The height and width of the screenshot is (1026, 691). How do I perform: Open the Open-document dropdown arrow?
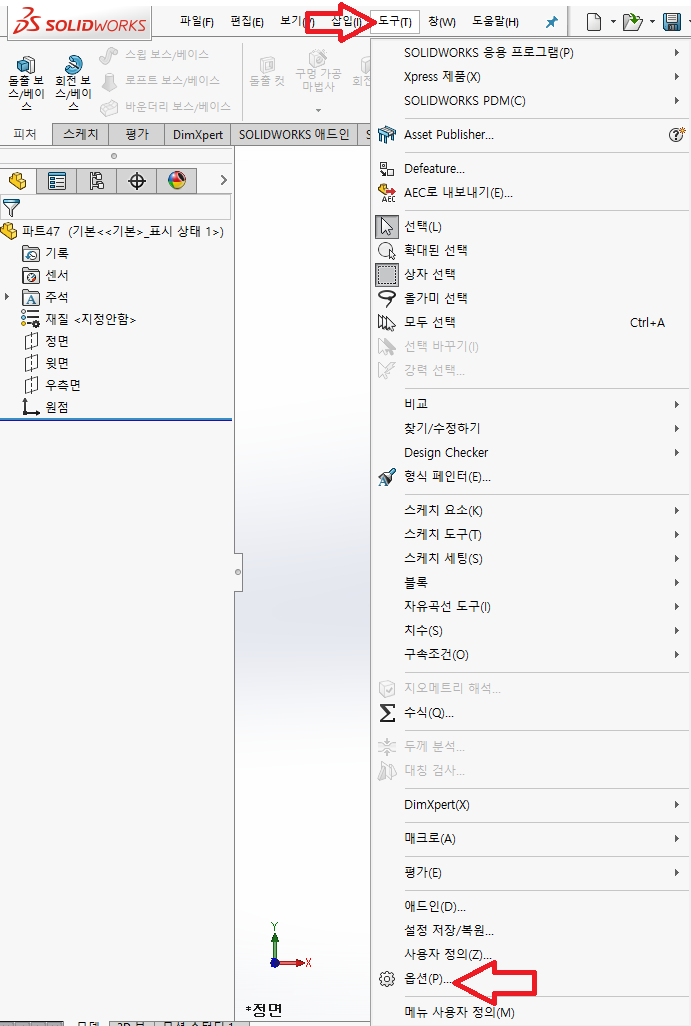[x=652, y=22]
